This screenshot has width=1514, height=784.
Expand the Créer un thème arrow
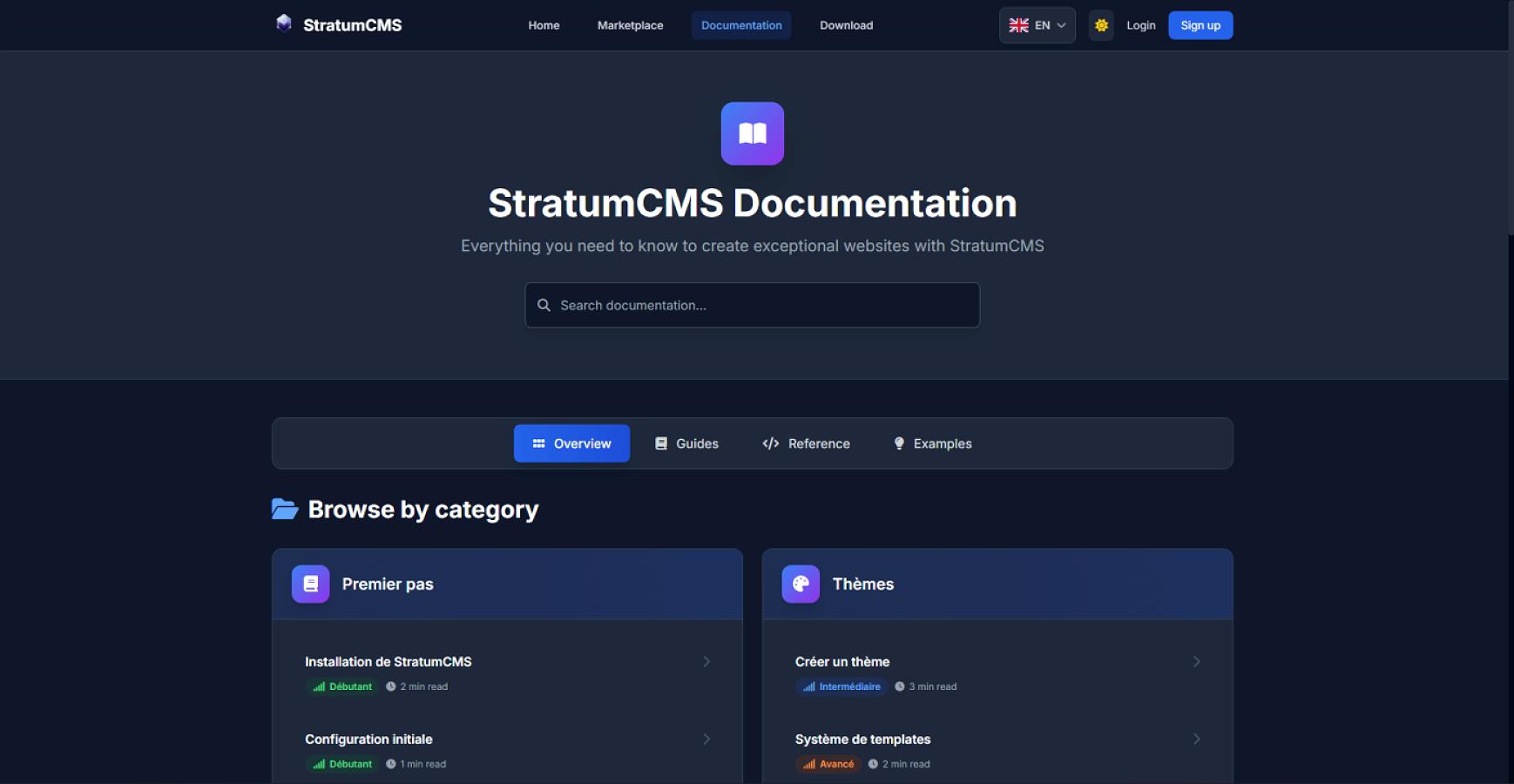1196,662
